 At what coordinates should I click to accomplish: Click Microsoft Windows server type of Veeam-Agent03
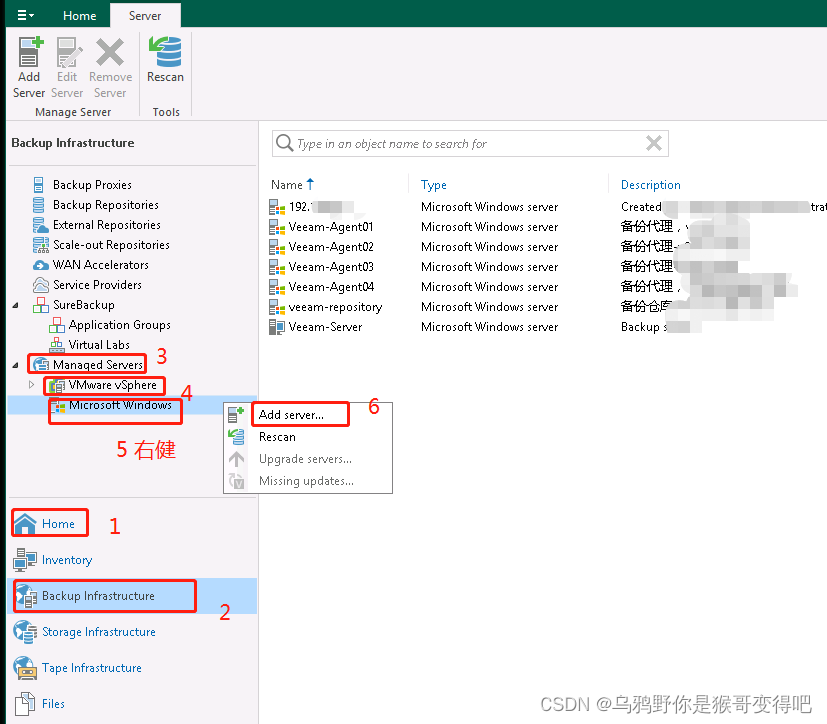pyautogui.click(x=489, y=267)
